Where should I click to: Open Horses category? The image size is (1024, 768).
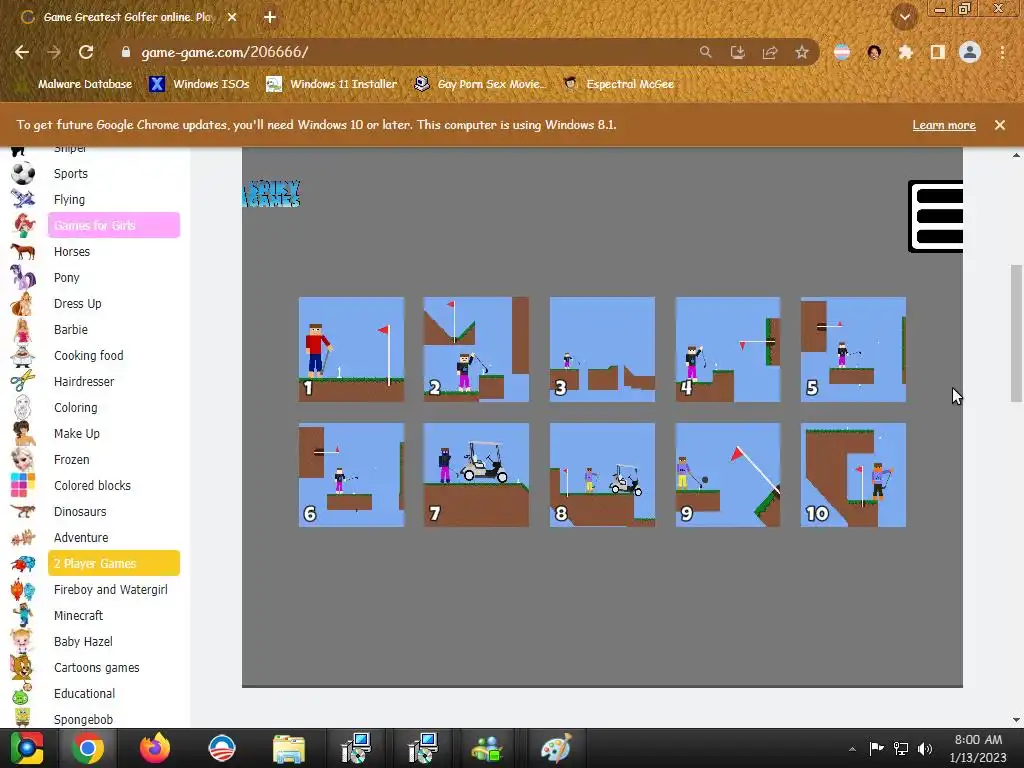click(72, 251)
